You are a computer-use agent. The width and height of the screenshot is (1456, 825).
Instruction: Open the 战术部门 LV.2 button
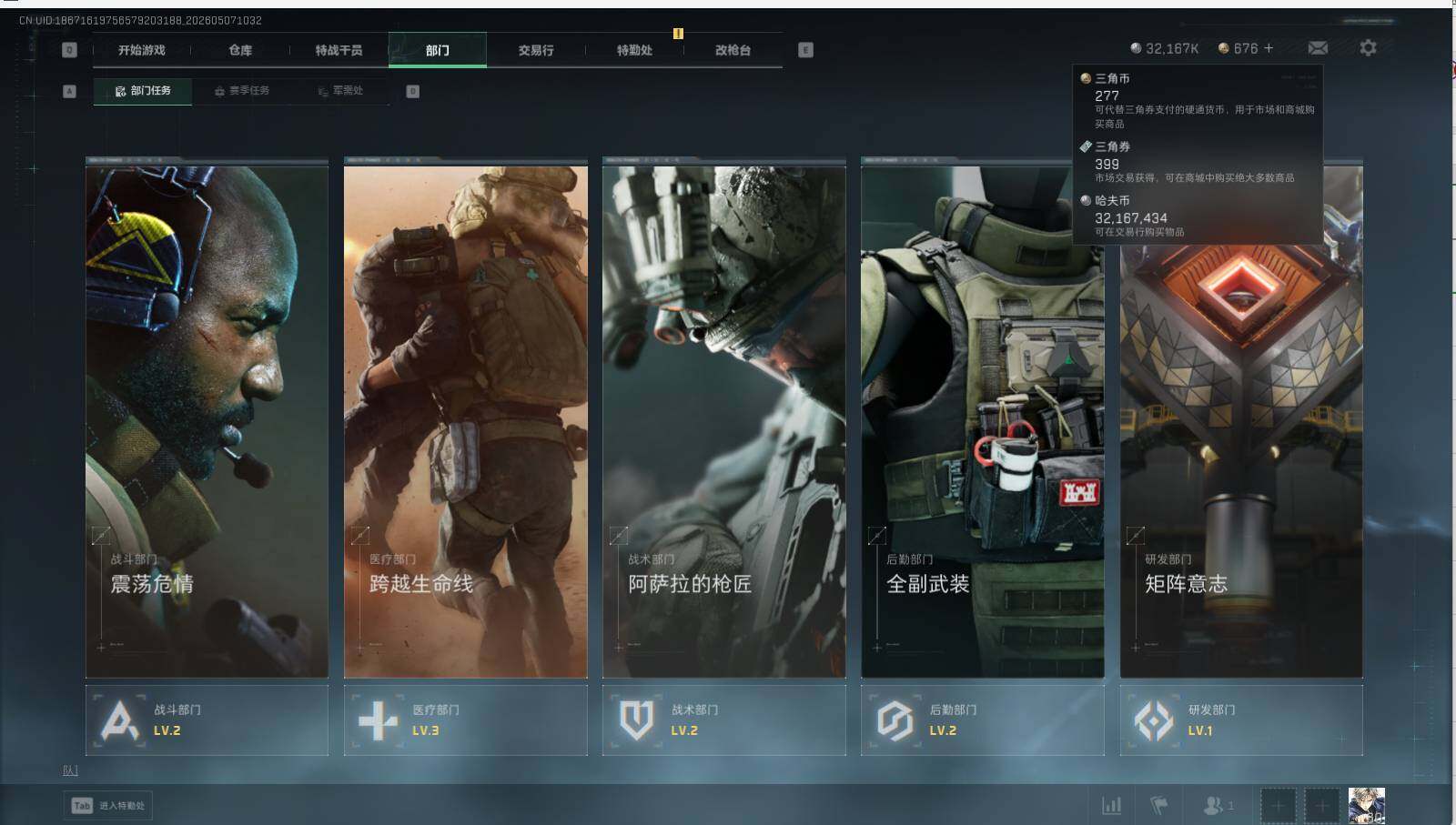723,720
